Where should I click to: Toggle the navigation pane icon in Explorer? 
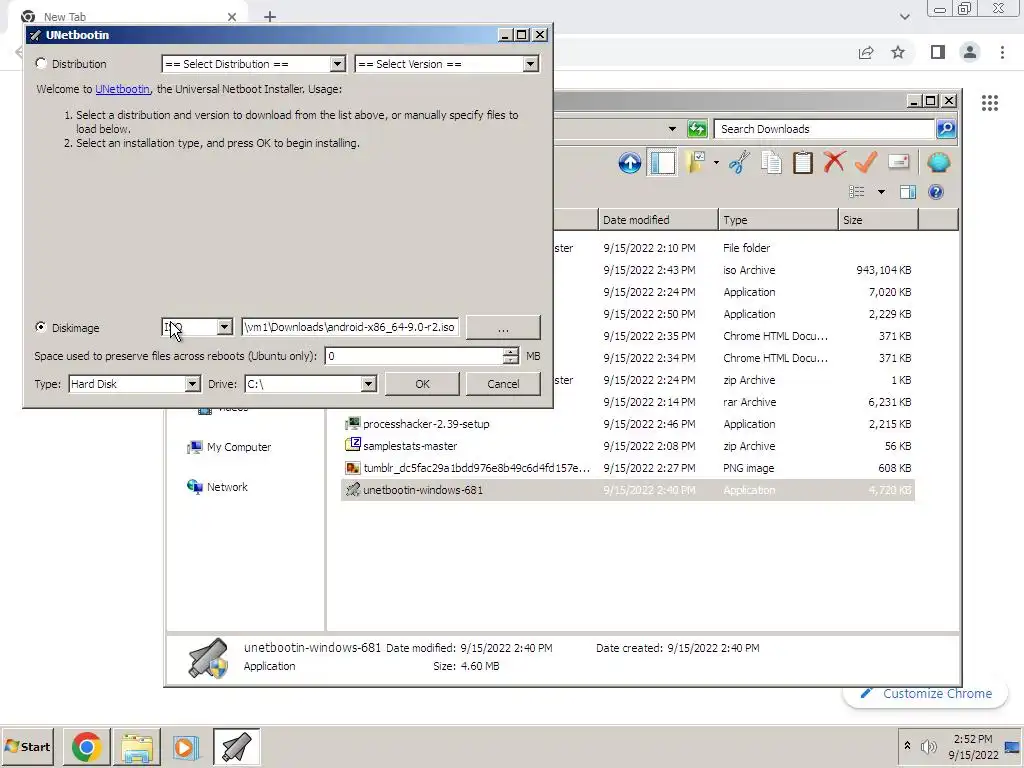(662, 163)
